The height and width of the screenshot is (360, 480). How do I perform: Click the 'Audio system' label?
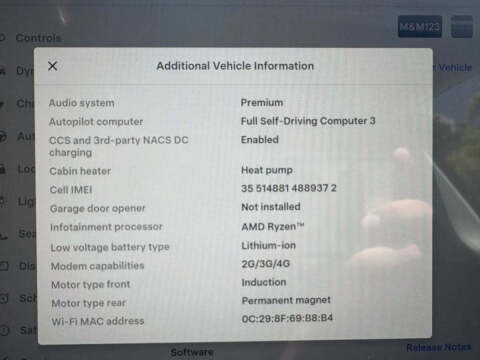click(x=82, y=103)
